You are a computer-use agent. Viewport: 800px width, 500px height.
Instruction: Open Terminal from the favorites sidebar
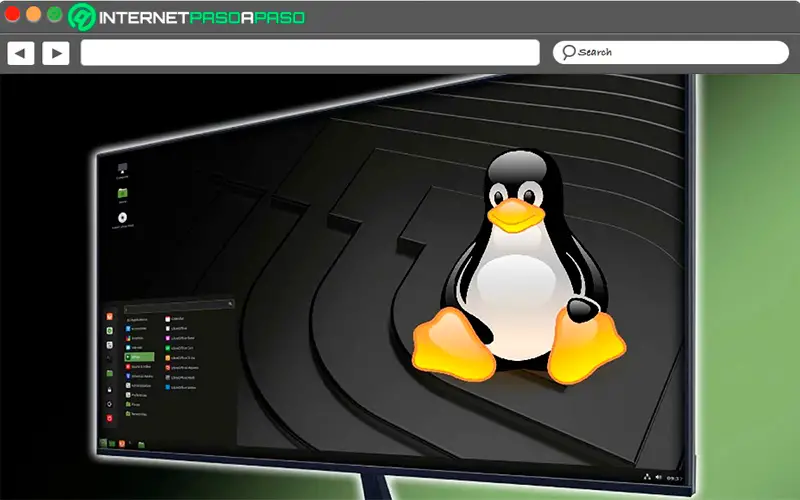[109, 358]
